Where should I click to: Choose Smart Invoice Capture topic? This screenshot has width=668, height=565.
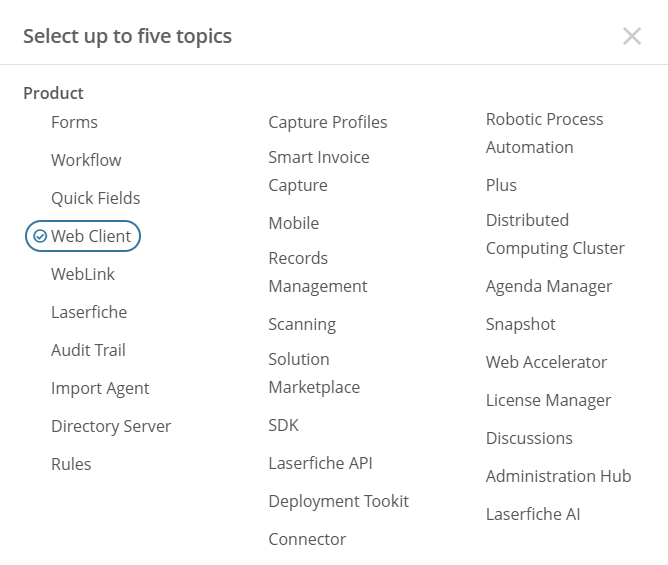coord(319,171)
